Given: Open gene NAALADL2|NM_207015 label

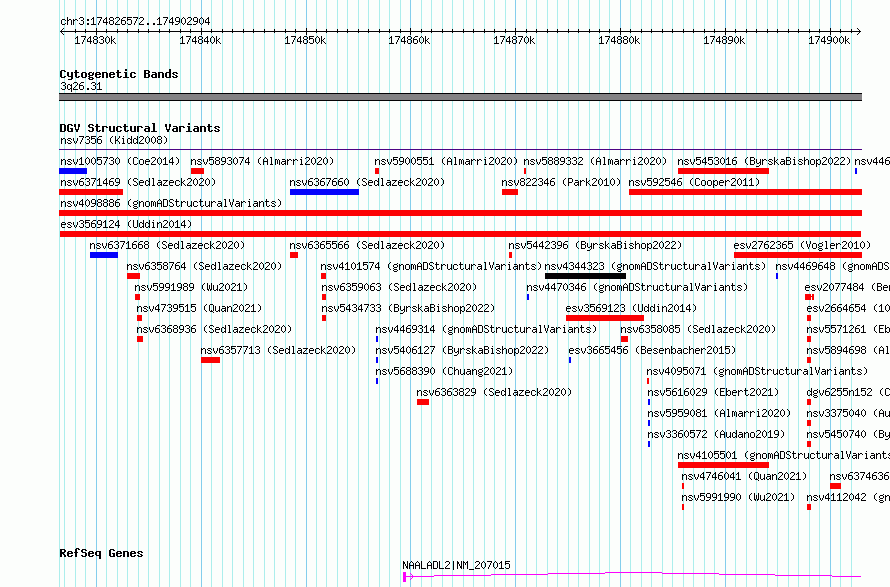Looking at the screenshot, I should 456,565.
